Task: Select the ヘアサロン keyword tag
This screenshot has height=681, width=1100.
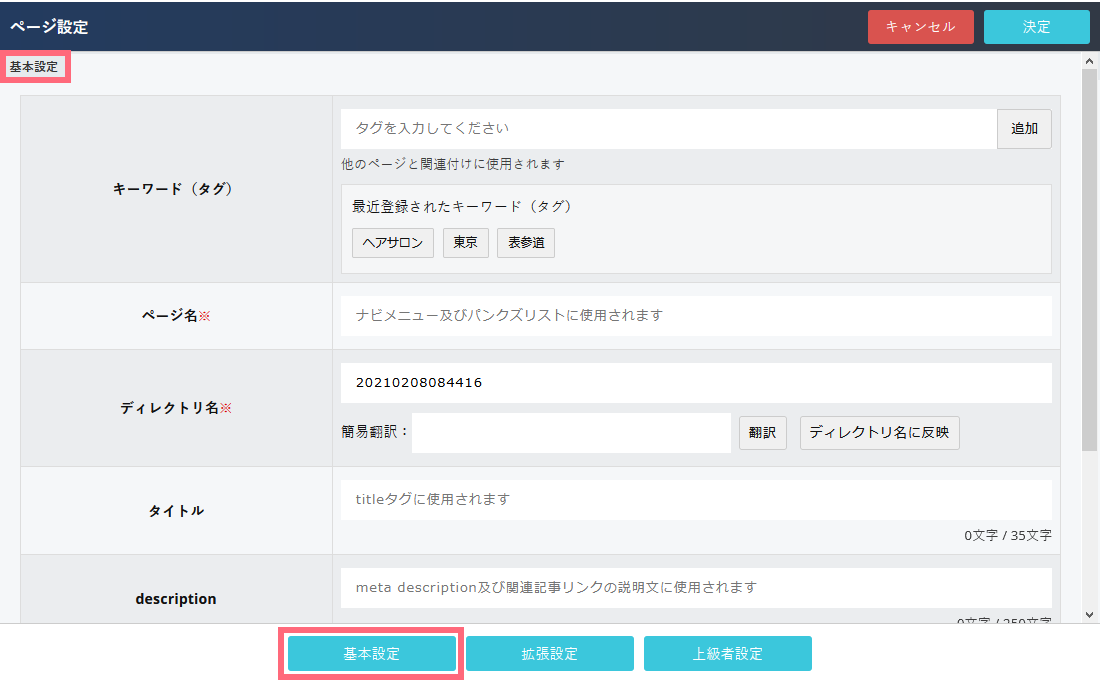Action: 393,243
